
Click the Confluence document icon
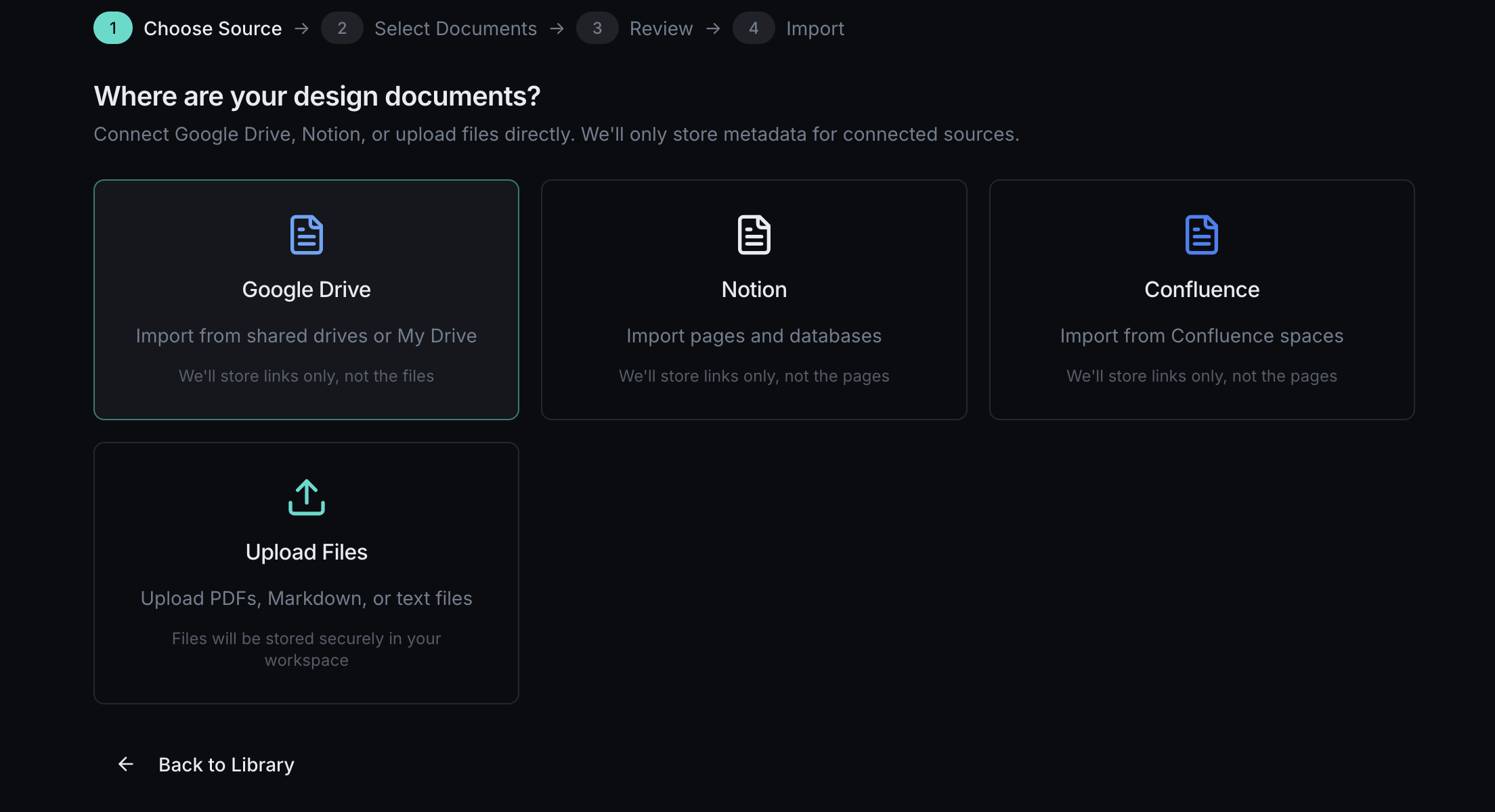(x=1201, y=235)
